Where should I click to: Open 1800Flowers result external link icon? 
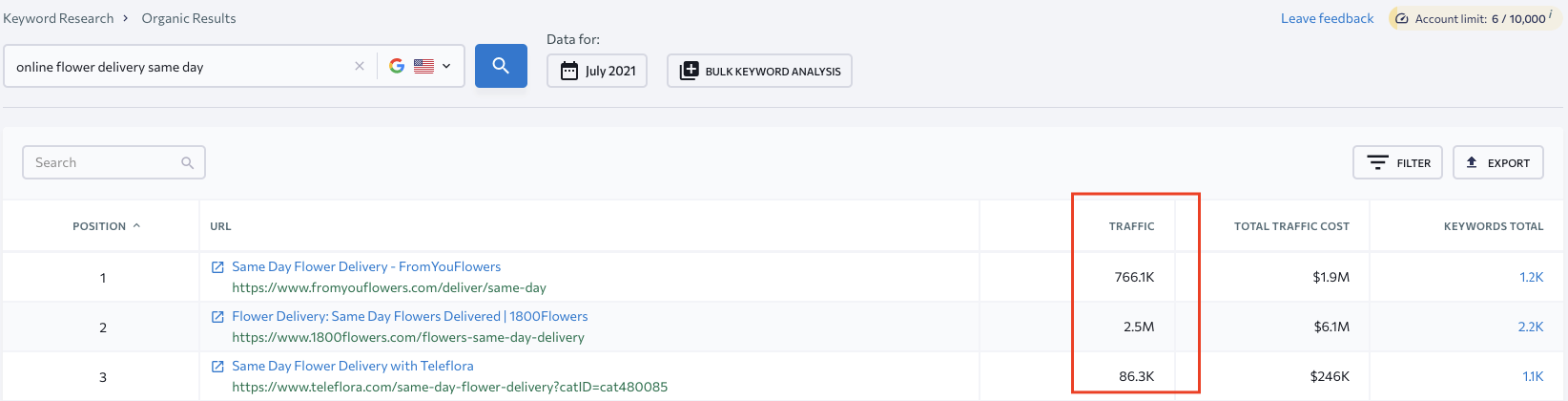[x=217, y=317]
